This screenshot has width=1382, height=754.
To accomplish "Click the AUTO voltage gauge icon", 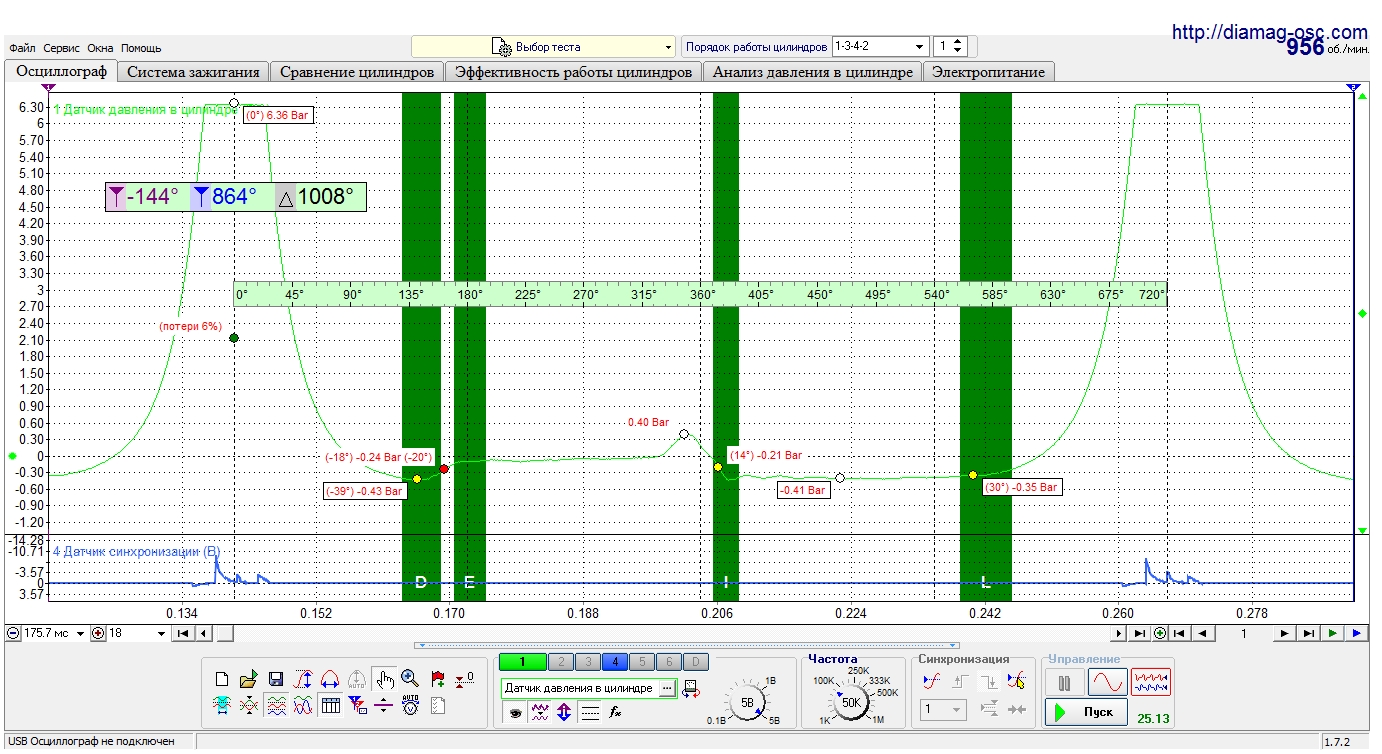I will pos(410,705).
